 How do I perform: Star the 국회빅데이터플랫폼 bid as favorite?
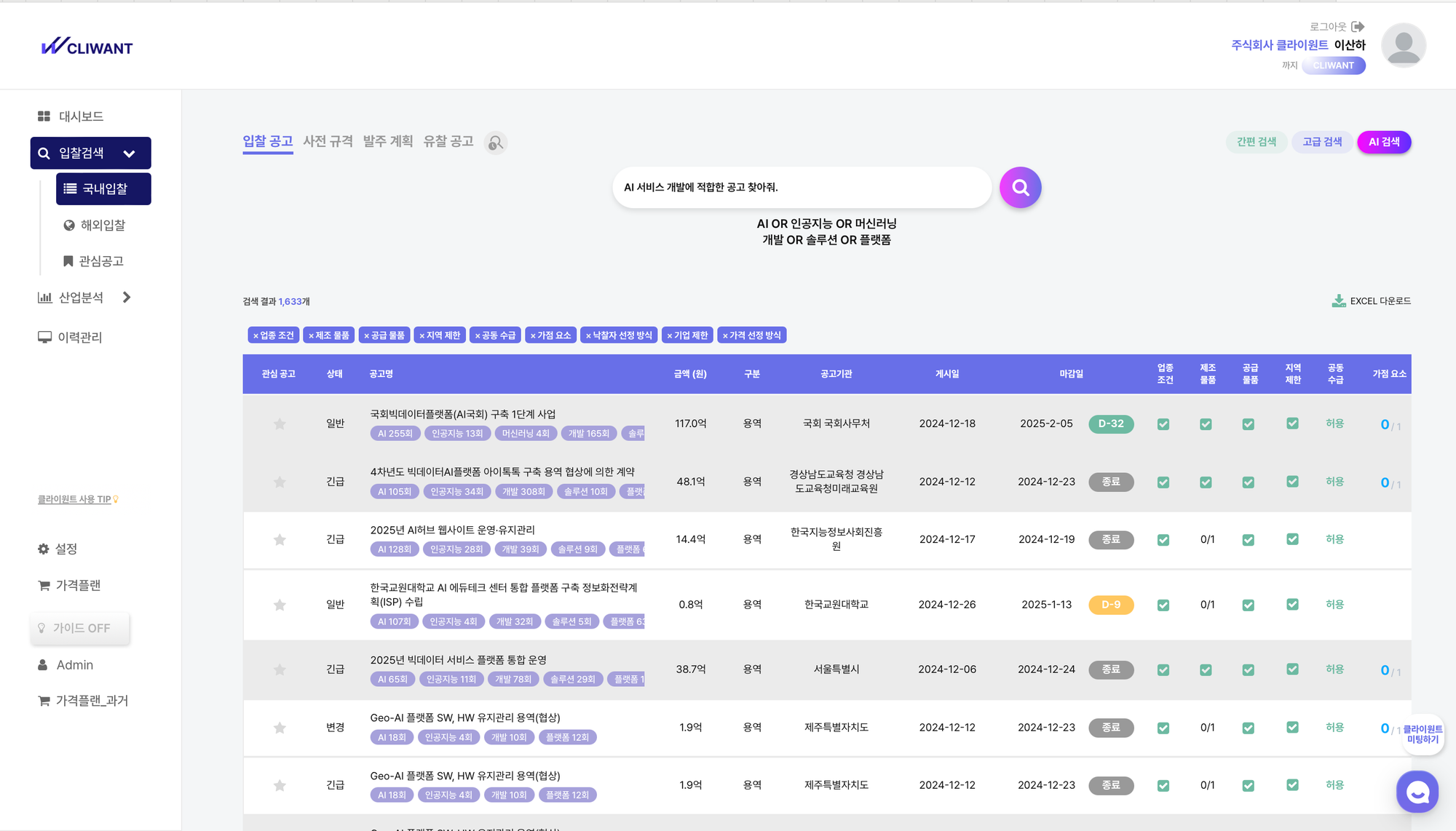coord(280,424)
